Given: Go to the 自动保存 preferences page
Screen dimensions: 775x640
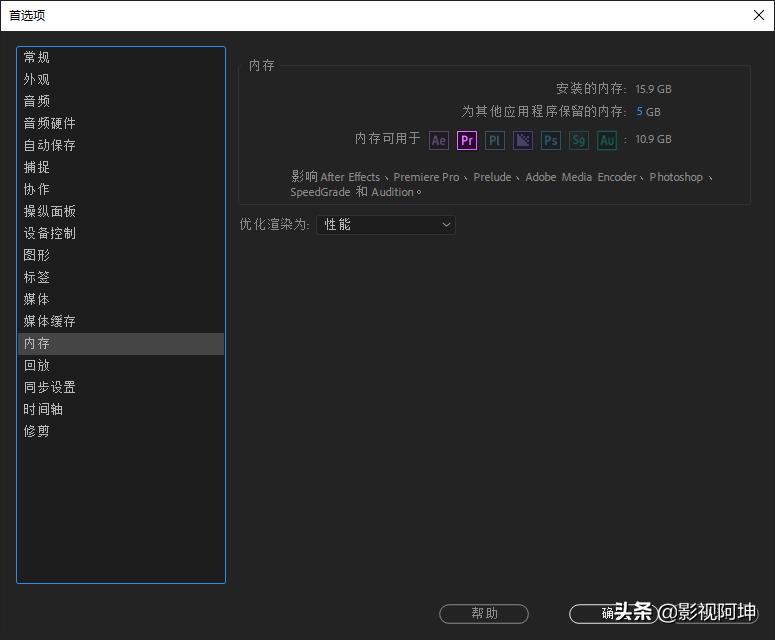Looking at the screenshot, I should pos(121,145).
